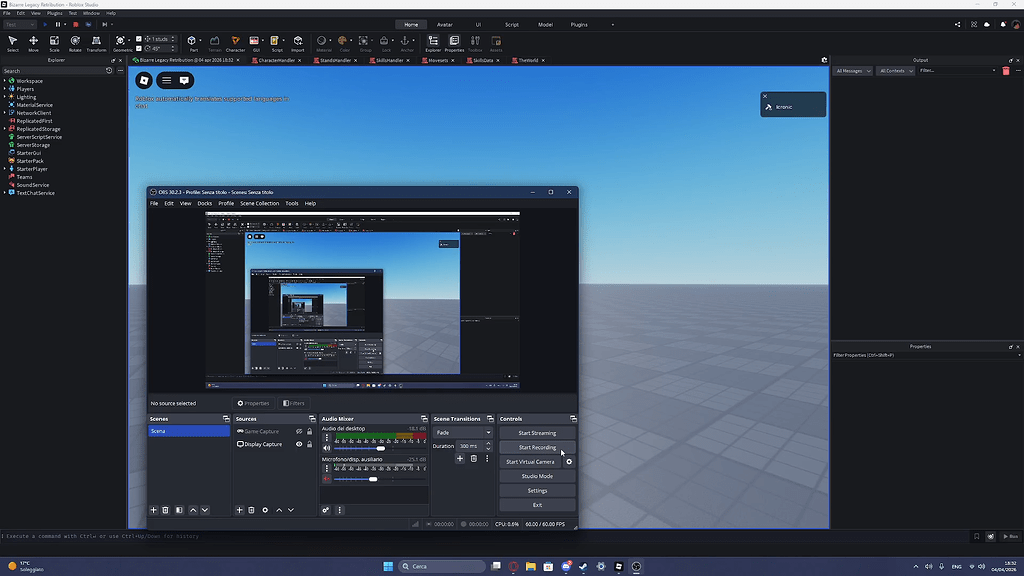The height and width of the screenshot is (576, 1024).
Task: Open advanced audio properties gear icon
Action: point(325,510)
